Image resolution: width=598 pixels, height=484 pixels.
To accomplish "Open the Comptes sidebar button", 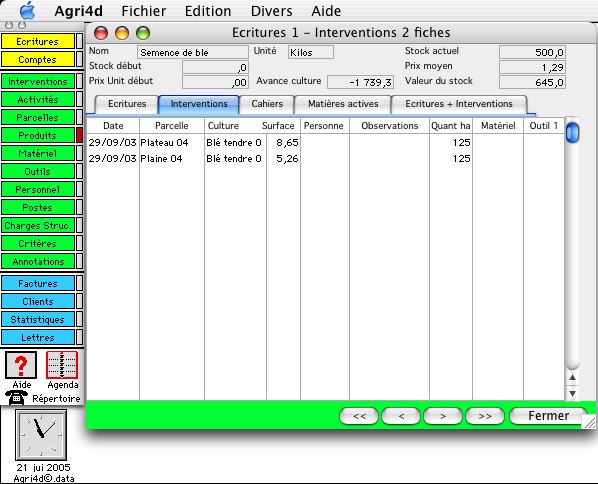I will coord(37,59).
